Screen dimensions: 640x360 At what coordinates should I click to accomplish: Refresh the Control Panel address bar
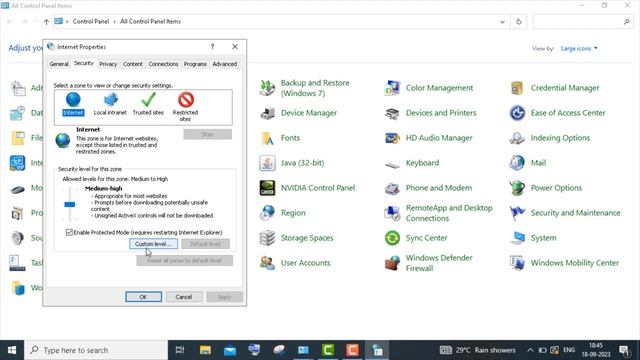tap(519, 22)
